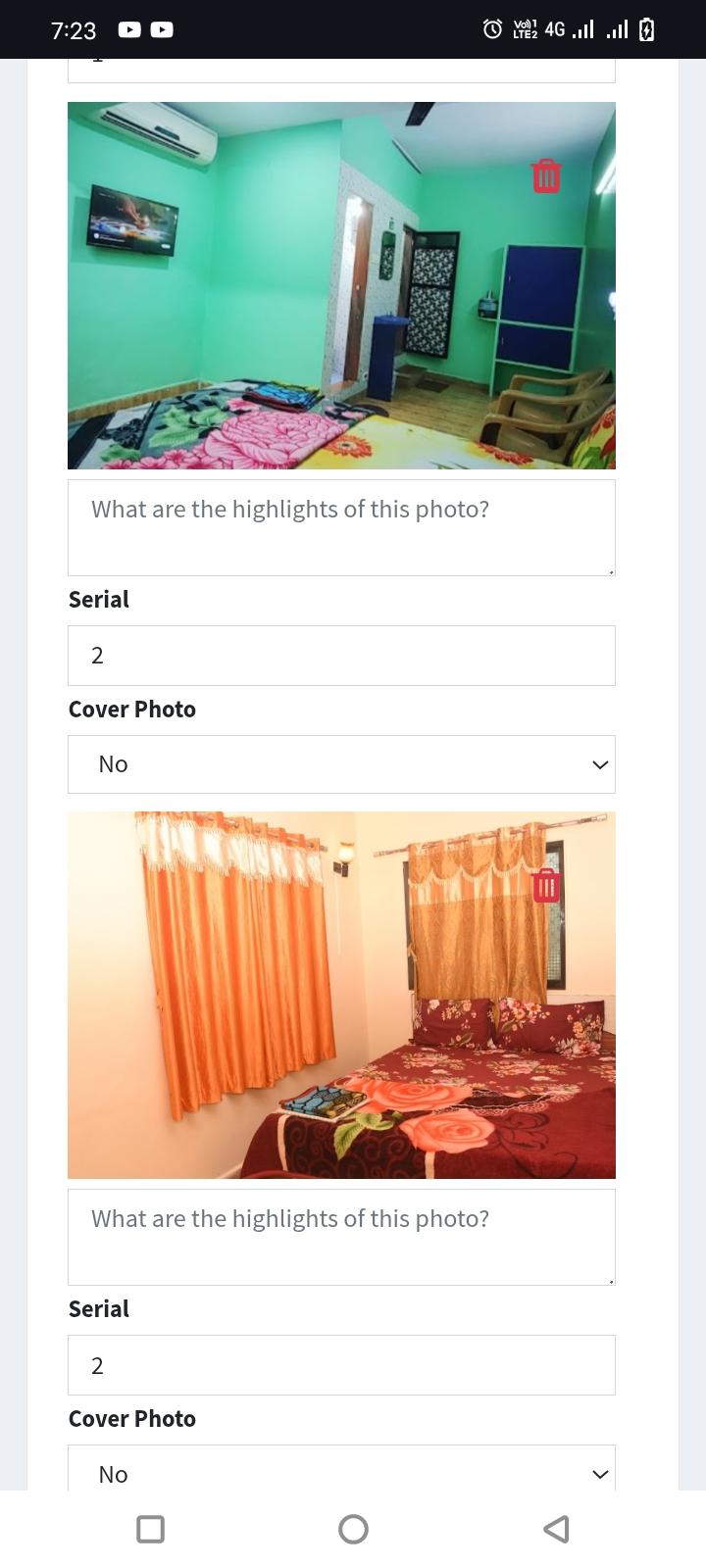
Task: Tap the second YouTube notification icon
Action: point(162,29)
